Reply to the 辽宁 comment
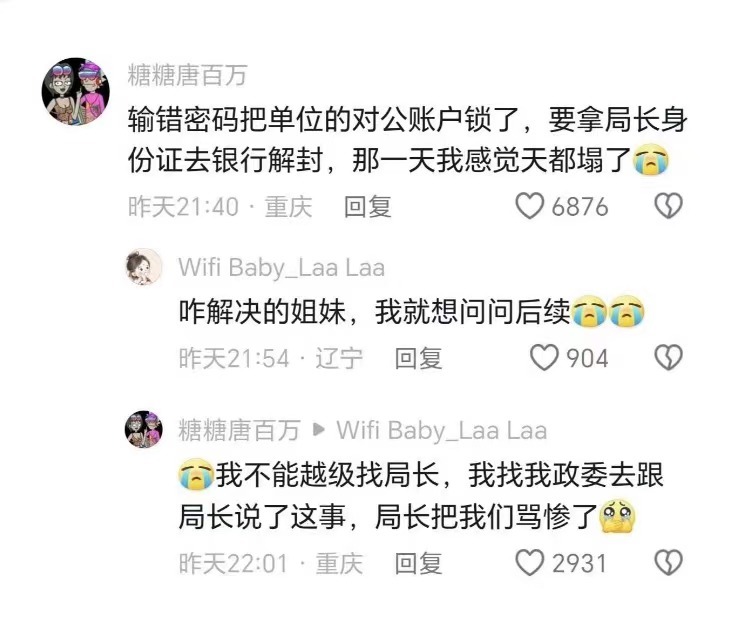Screen dimensions: 748x620 (x=418, y=359)
